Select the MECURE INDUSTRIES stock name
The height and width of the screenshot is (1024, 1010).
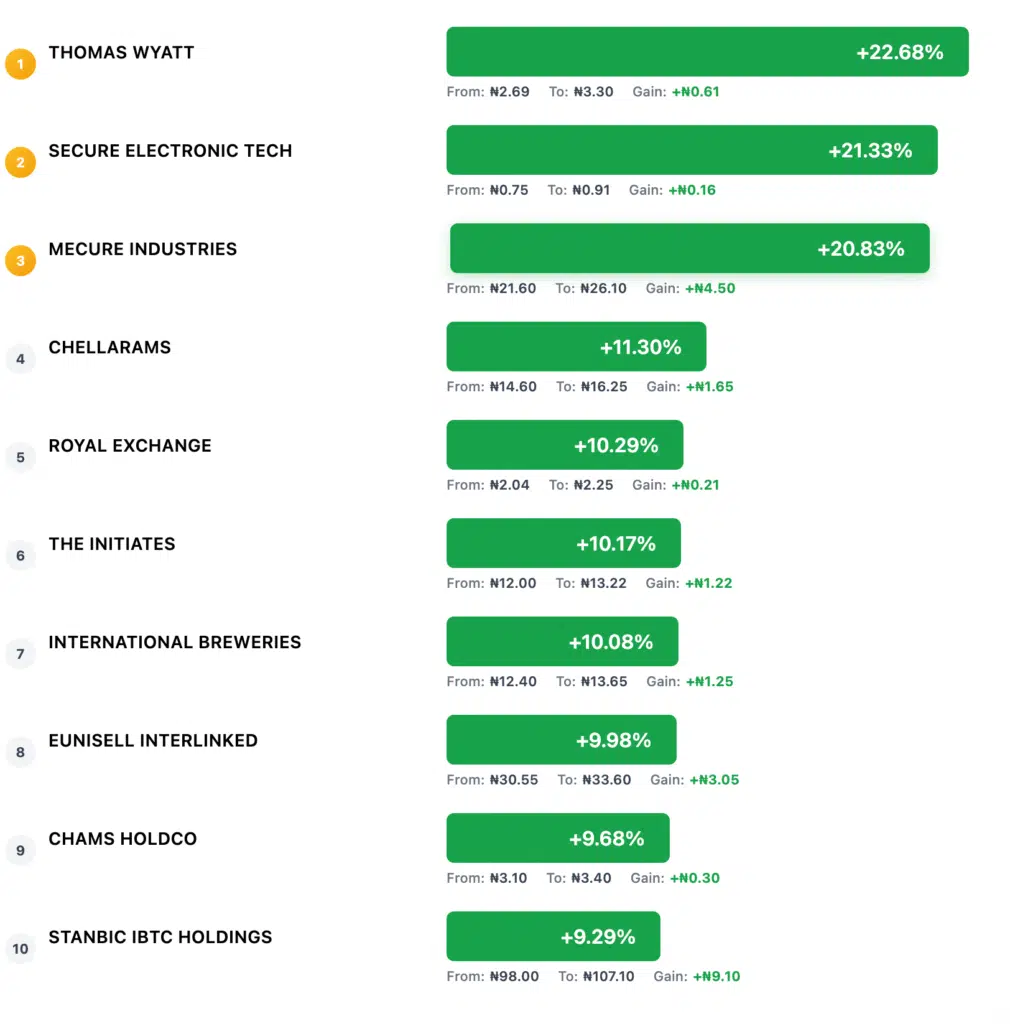coord(142,249)
